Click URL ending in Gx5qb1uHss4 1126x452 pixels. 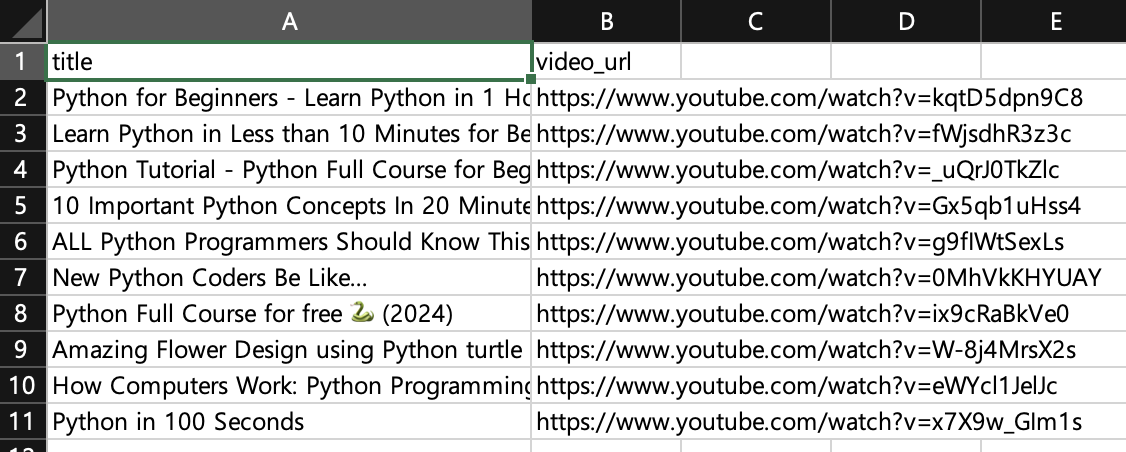pyautogui.click(x=808, y=206)
